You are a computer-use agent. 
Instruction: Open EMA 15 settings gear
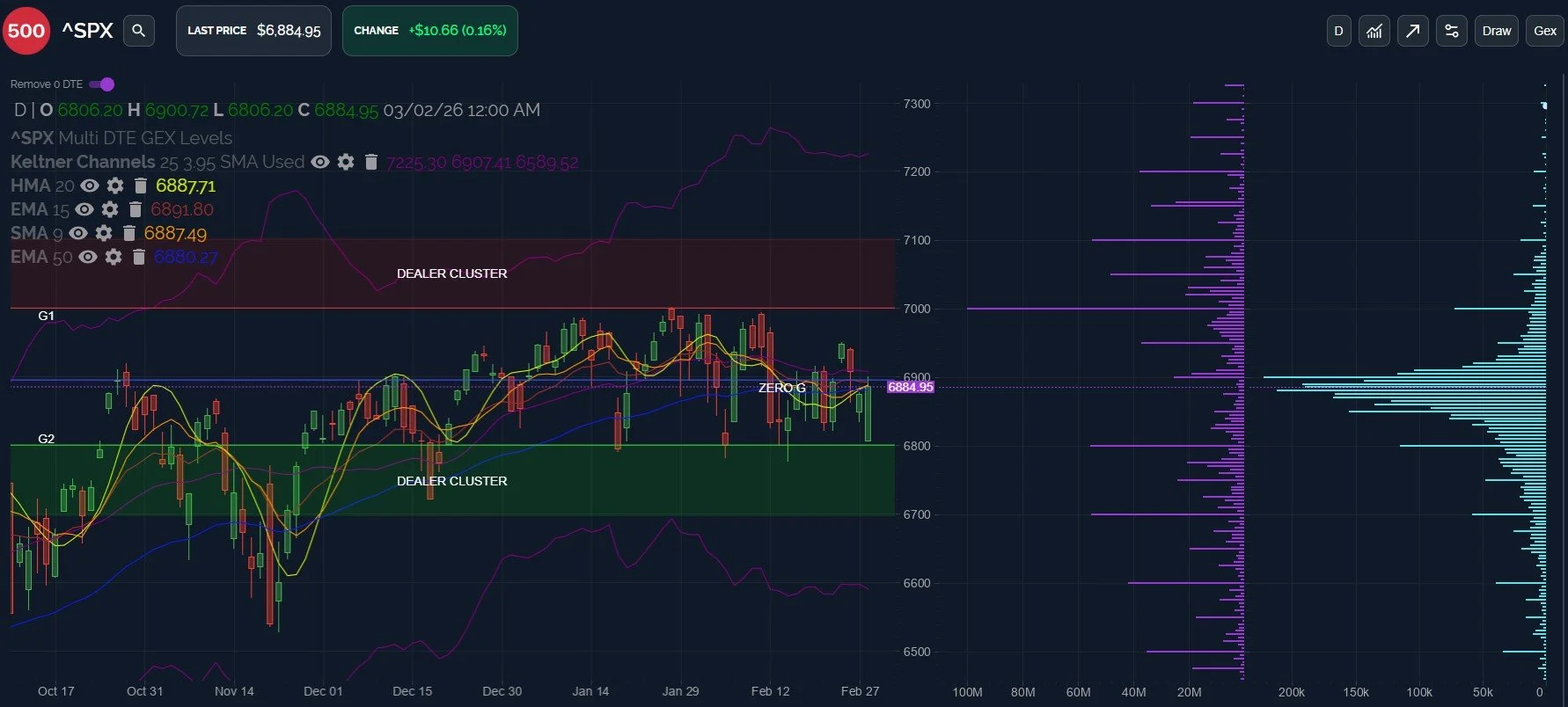[110, 209]
